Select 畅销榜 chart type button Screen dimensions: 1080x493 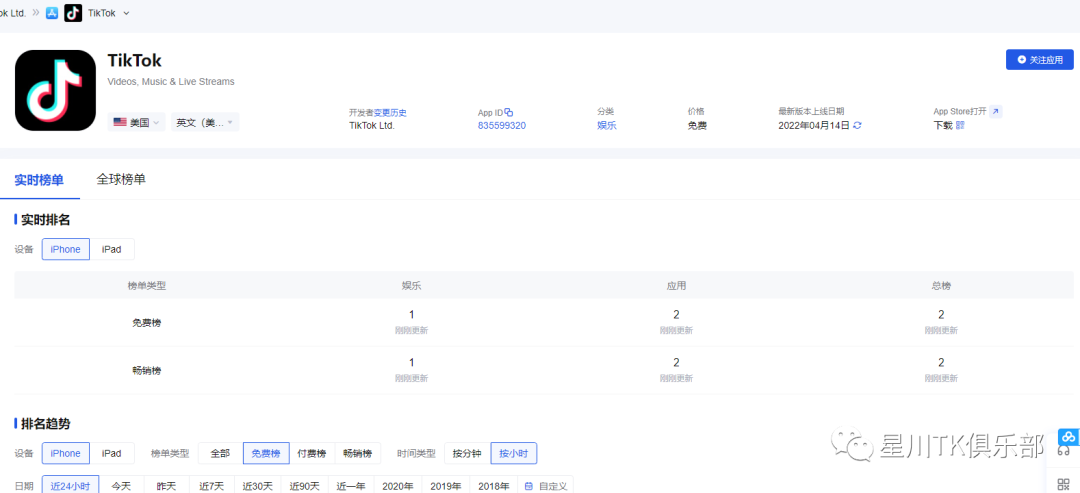357,453
